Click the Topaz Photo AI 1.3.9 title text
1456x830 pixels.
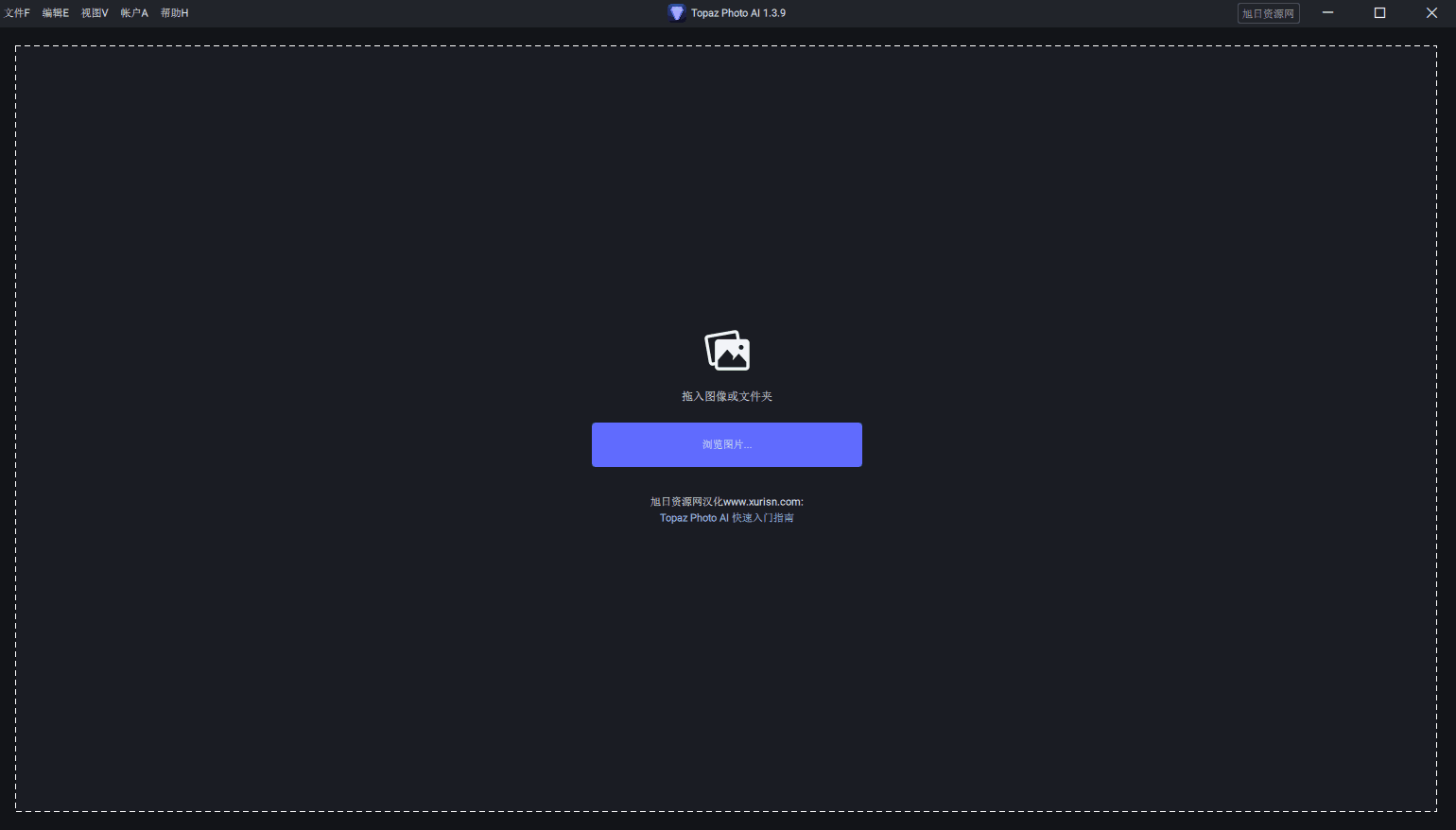point(738,13)
